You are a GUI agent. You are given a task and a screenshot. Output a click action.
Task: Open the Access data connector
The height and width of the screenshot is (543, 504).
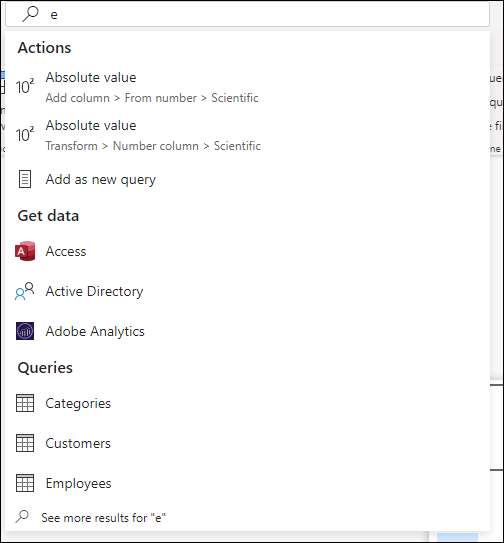coord(247,251)
